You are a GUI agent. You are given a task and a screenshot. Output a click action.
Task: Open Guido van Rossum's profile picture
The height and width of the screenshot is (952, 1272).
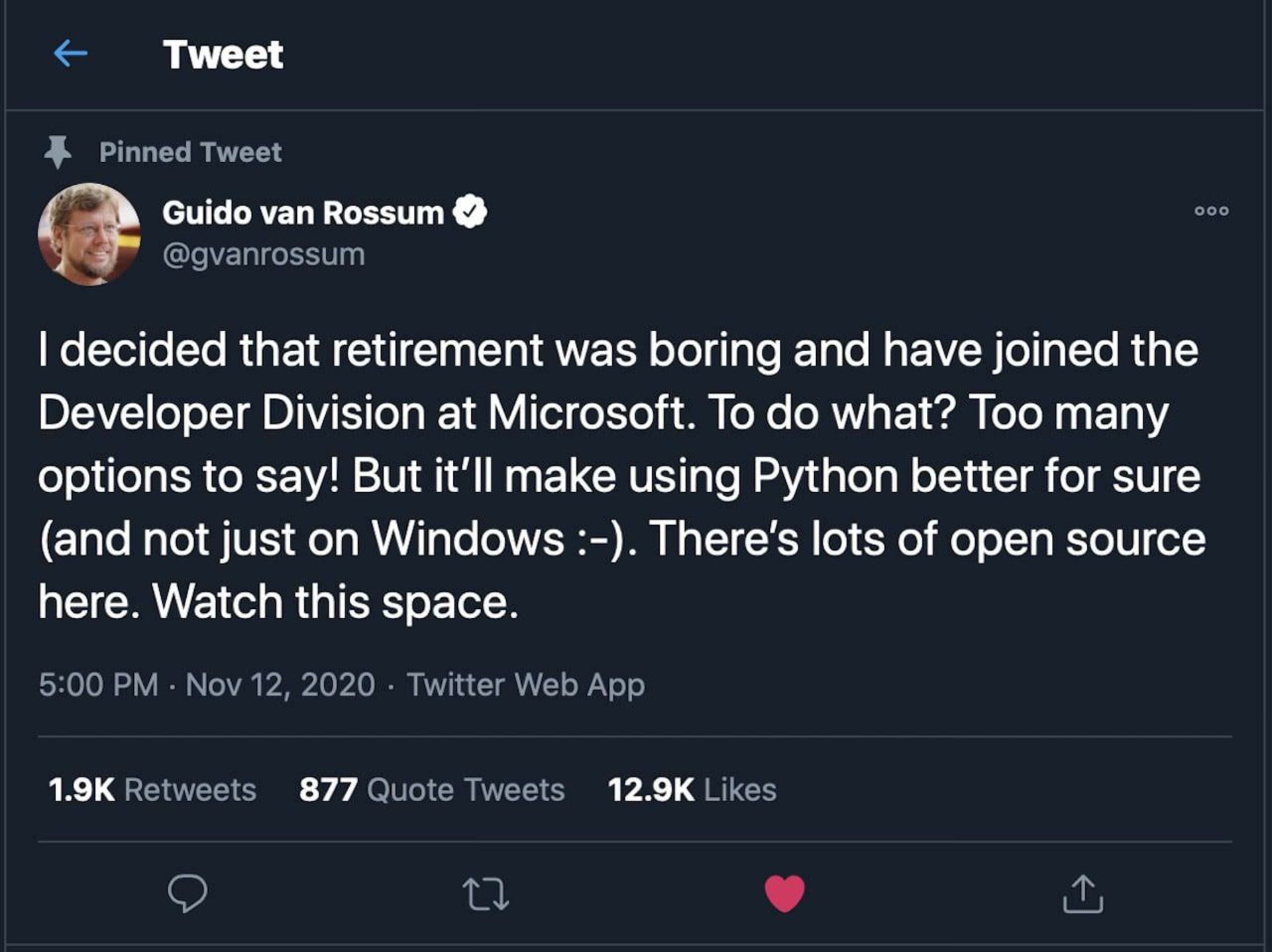[89, 234]
